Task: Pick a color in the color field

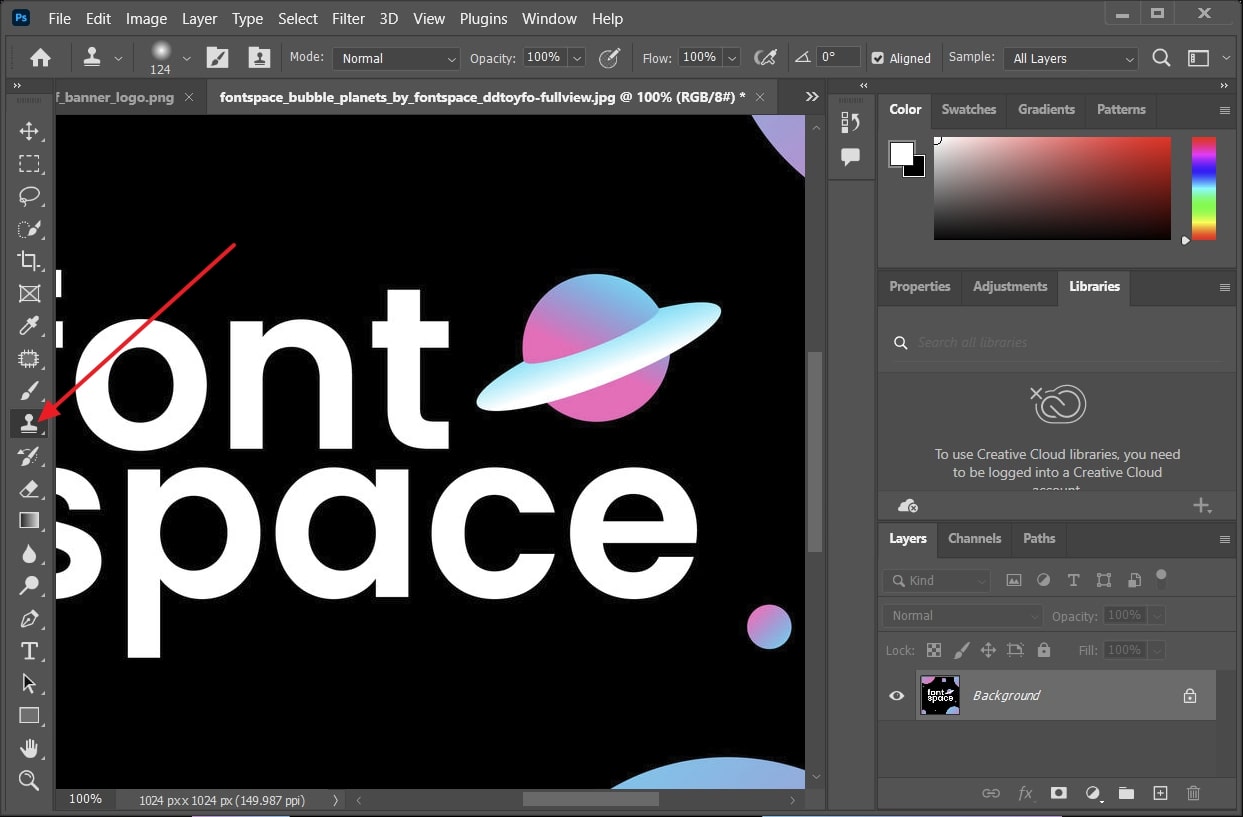Action: tap(1052, 188)
